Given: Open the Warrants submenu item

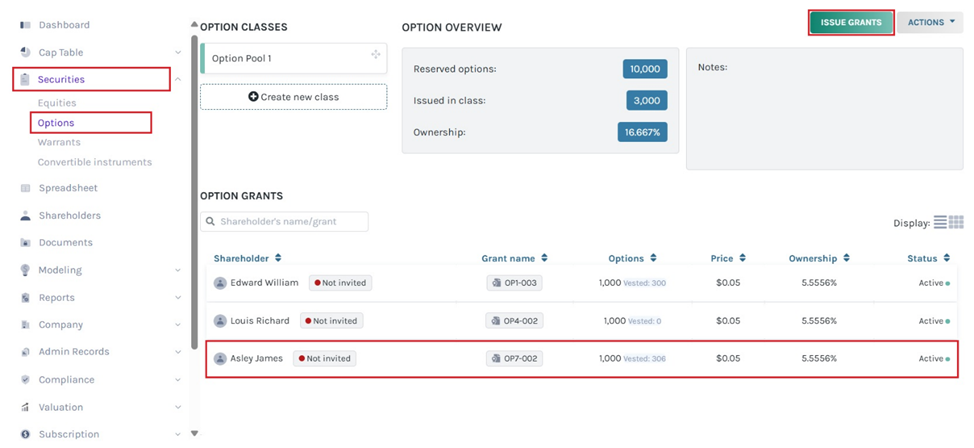Looking at the screenshot, I should point(59,143).
